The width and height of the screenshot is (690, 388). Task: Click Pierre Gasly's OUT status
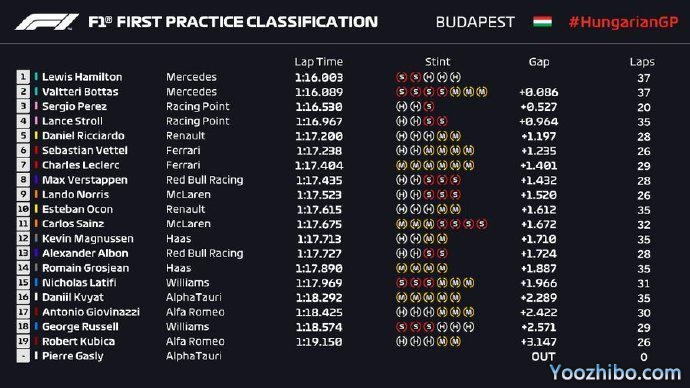tap(543, 356)
